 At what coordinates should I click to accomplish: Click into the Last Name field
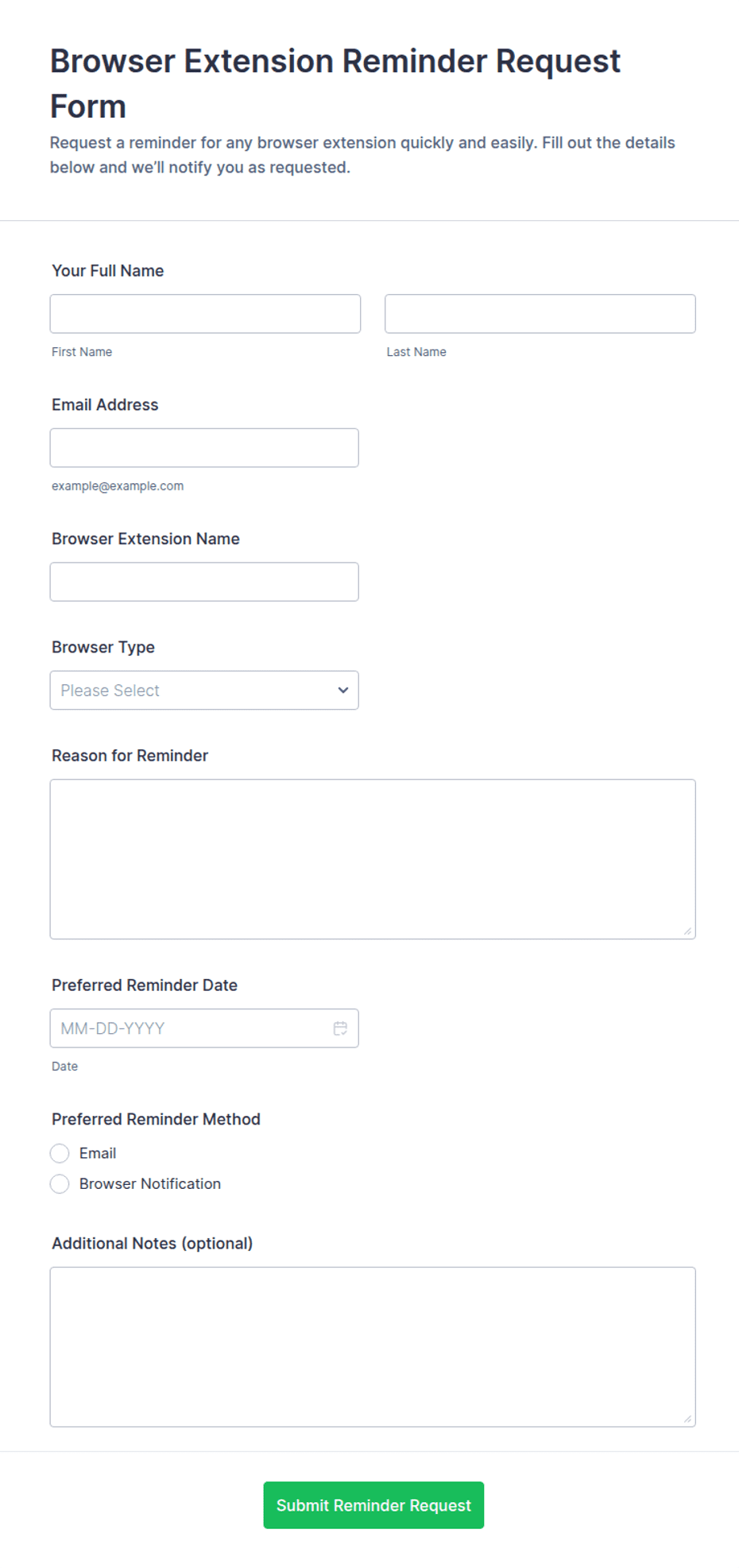540,314
